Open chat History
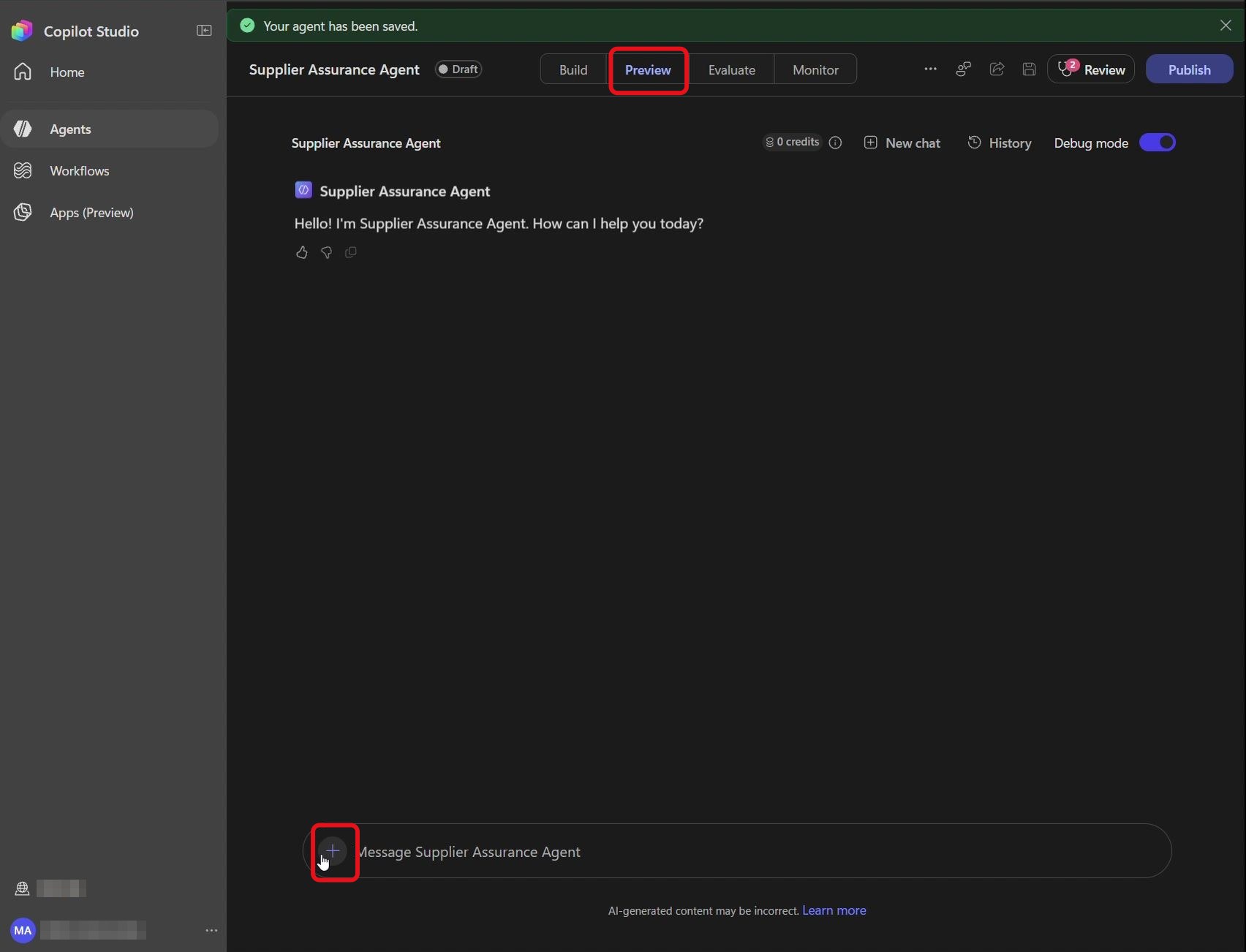1246x952 pixels. click(1000, 143)
